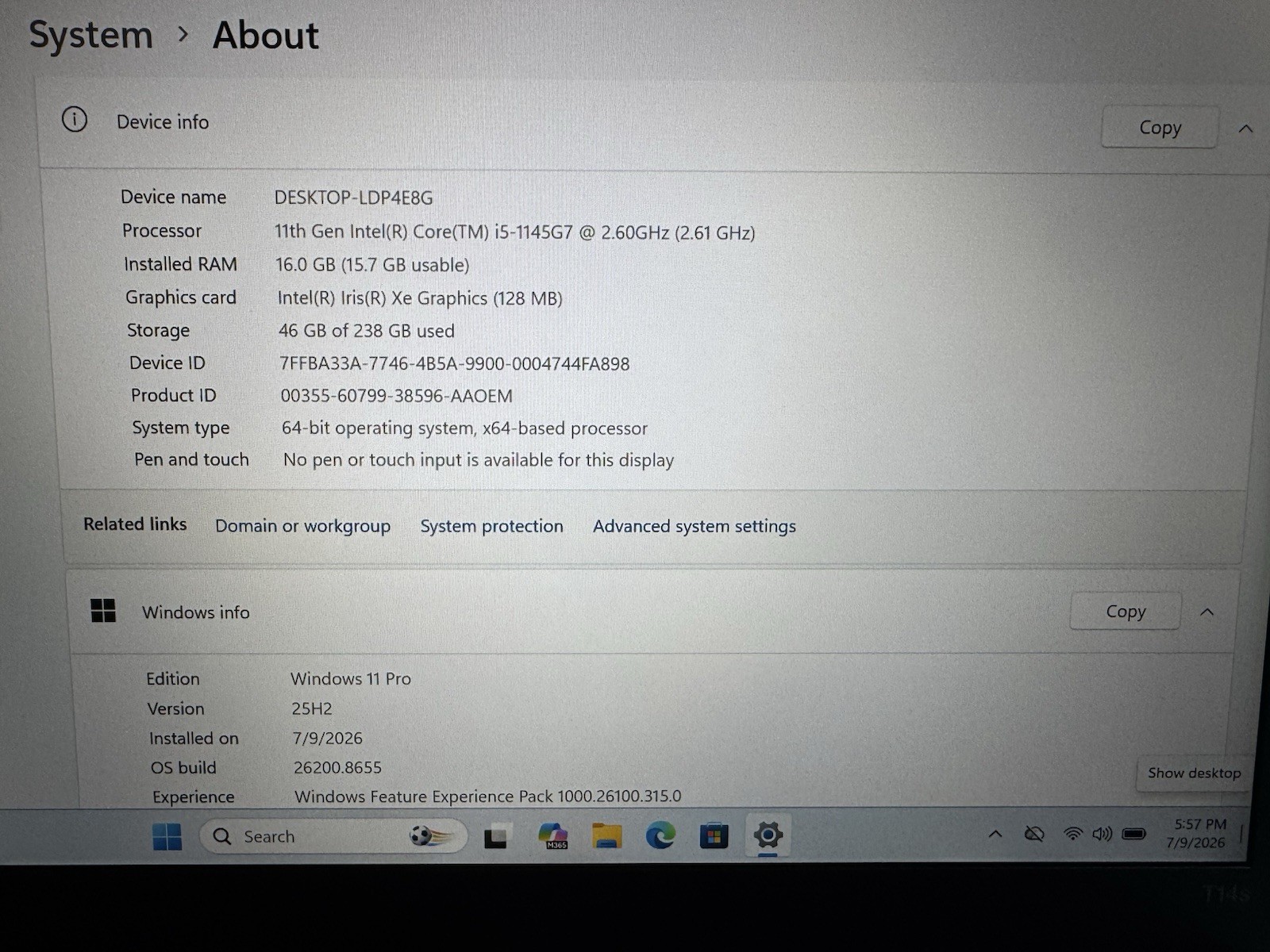Screen dimensions: 1270x952
Task: Click the magnifier icon in Search box
Action: (222, 837)
